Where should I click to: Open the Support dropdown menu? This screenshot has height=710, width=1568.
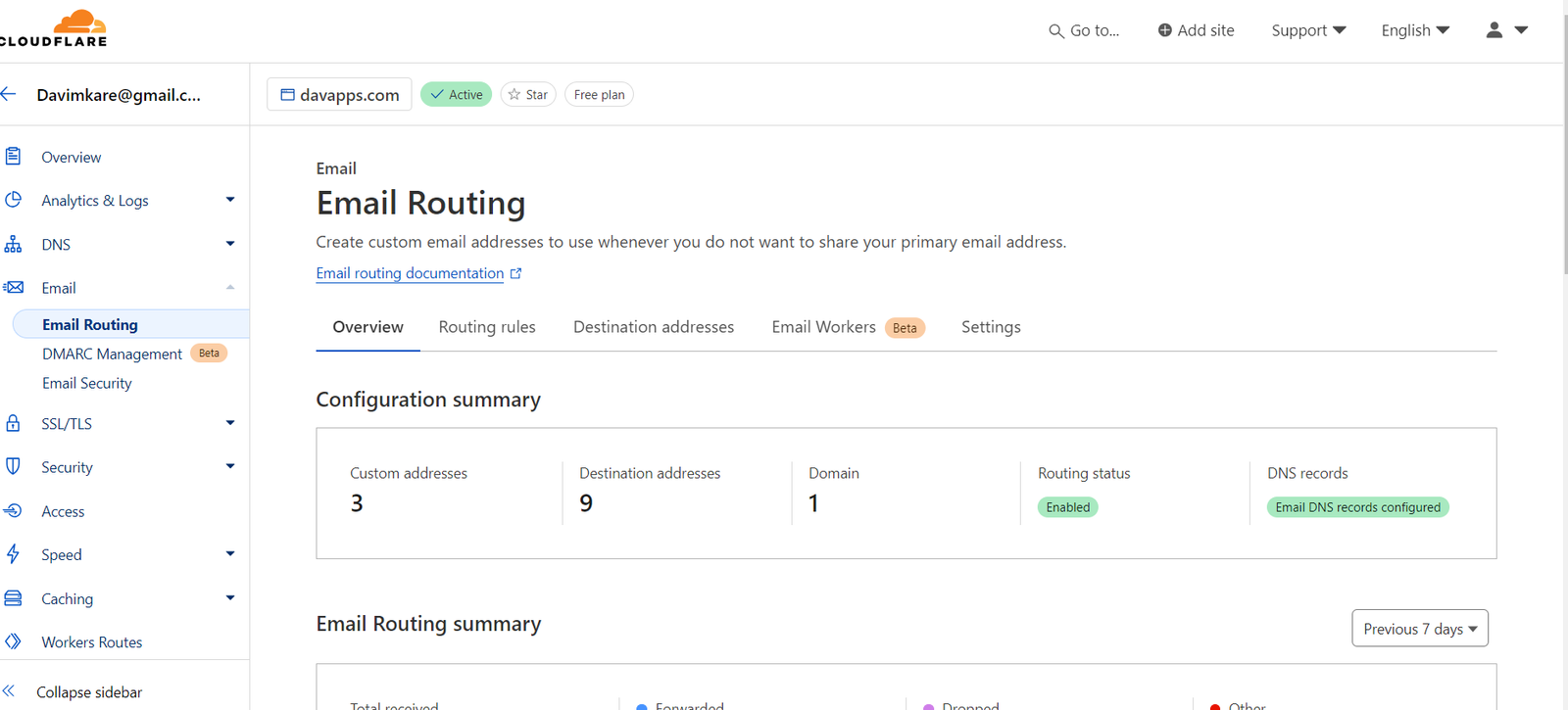1308,30
